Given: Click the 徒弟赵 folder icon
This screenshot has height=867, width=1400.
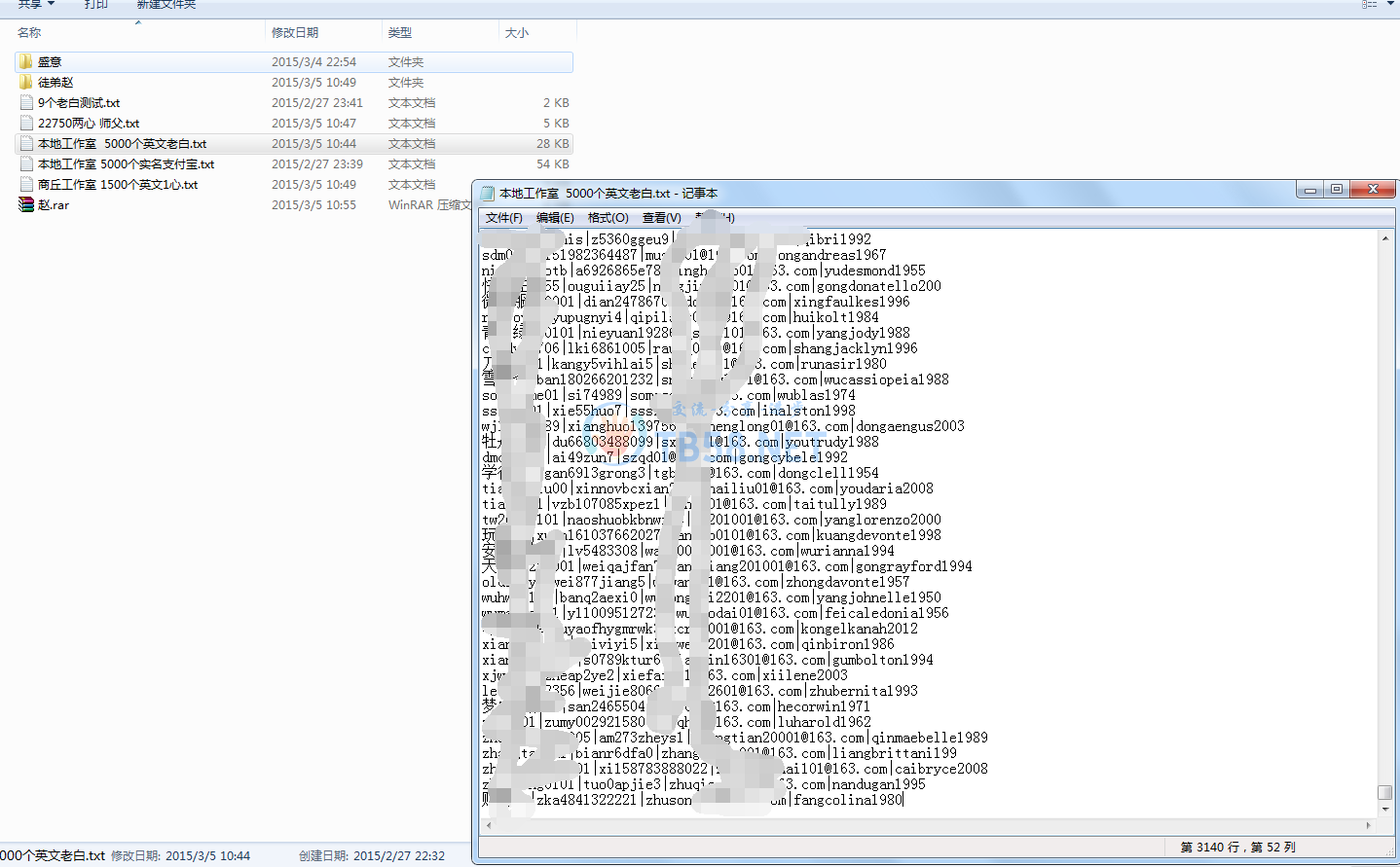Looking at the screenshot, I should click(x=25, y=82).
